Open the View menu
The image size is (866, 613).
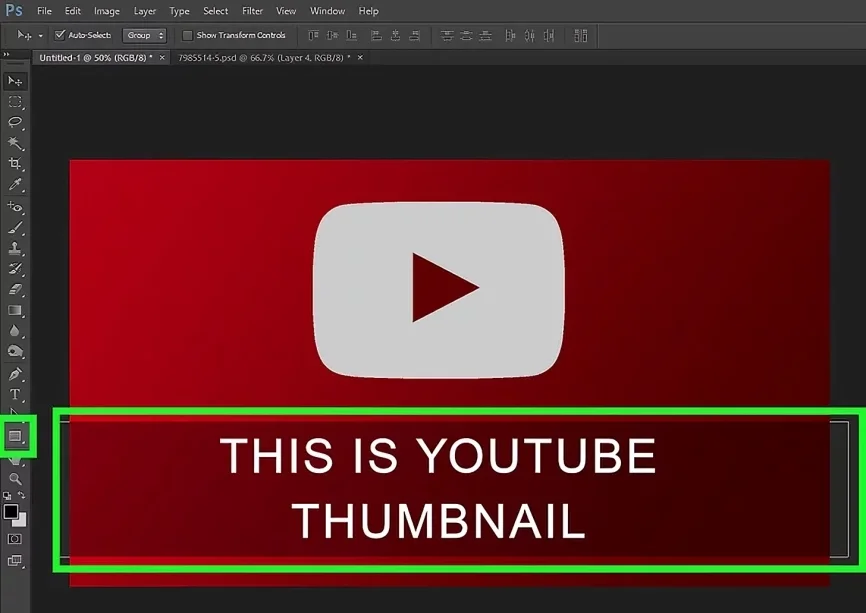[x=286, y=11]
